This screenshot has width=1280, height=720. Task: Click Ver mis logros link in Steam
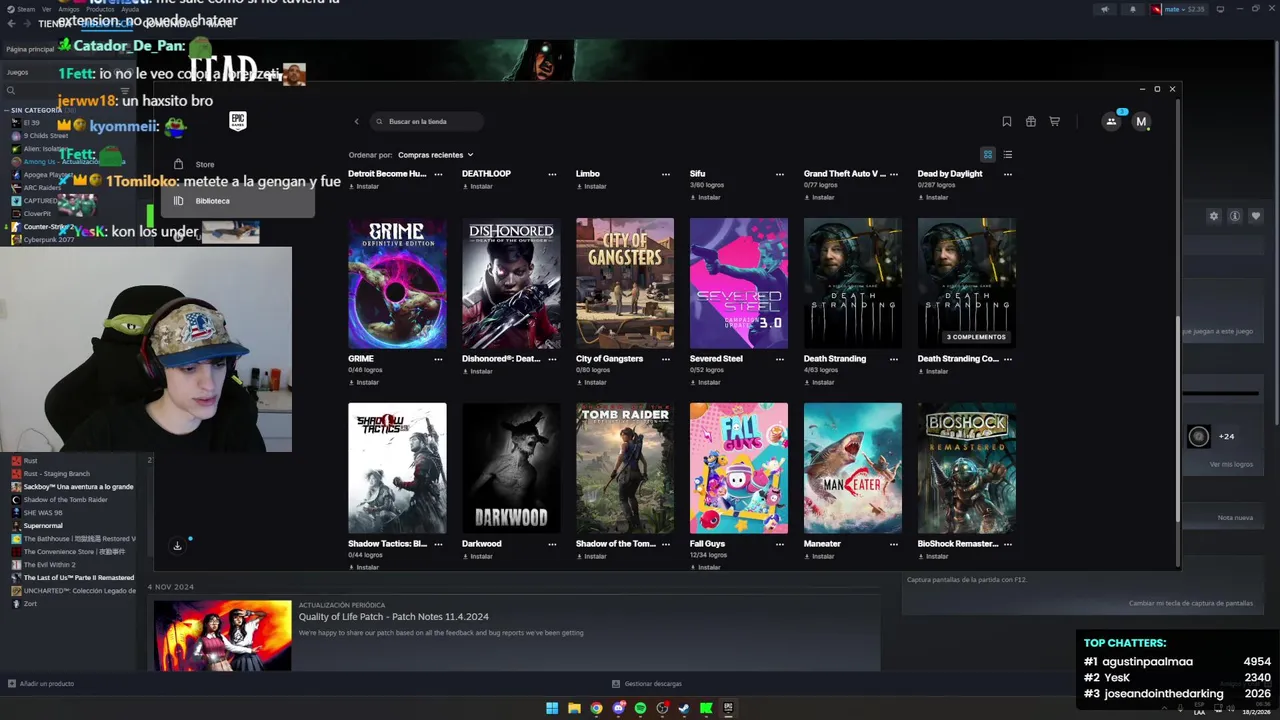[x=1231, y=464]
